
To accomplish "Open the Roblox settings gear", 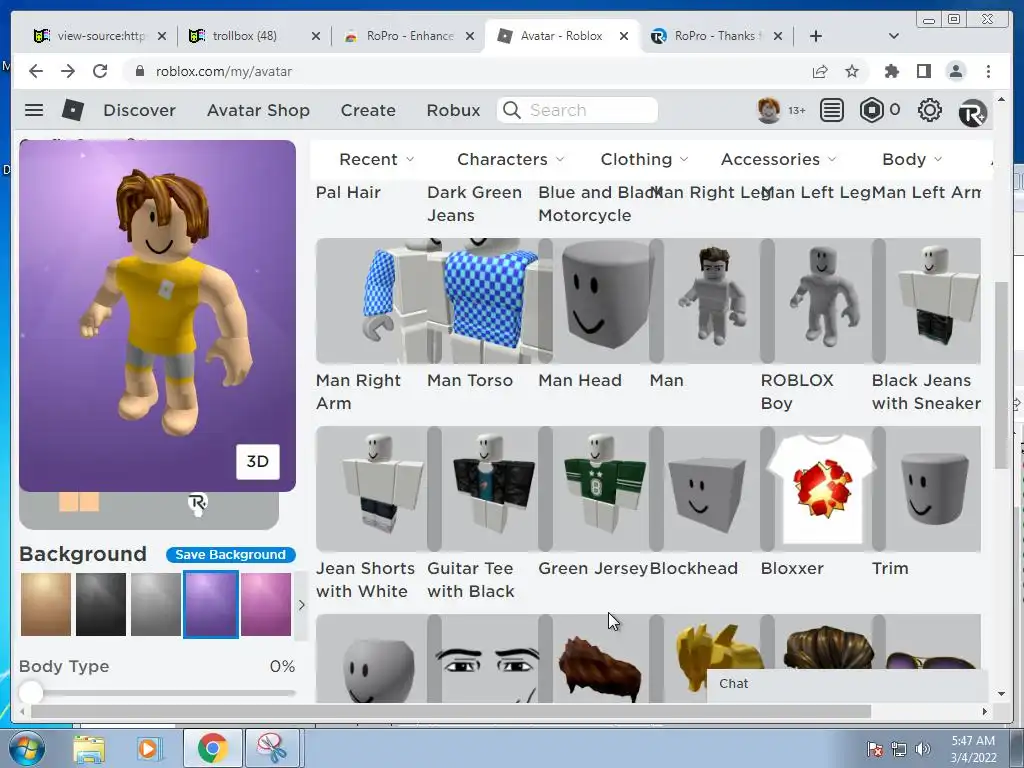I will 929,110.
